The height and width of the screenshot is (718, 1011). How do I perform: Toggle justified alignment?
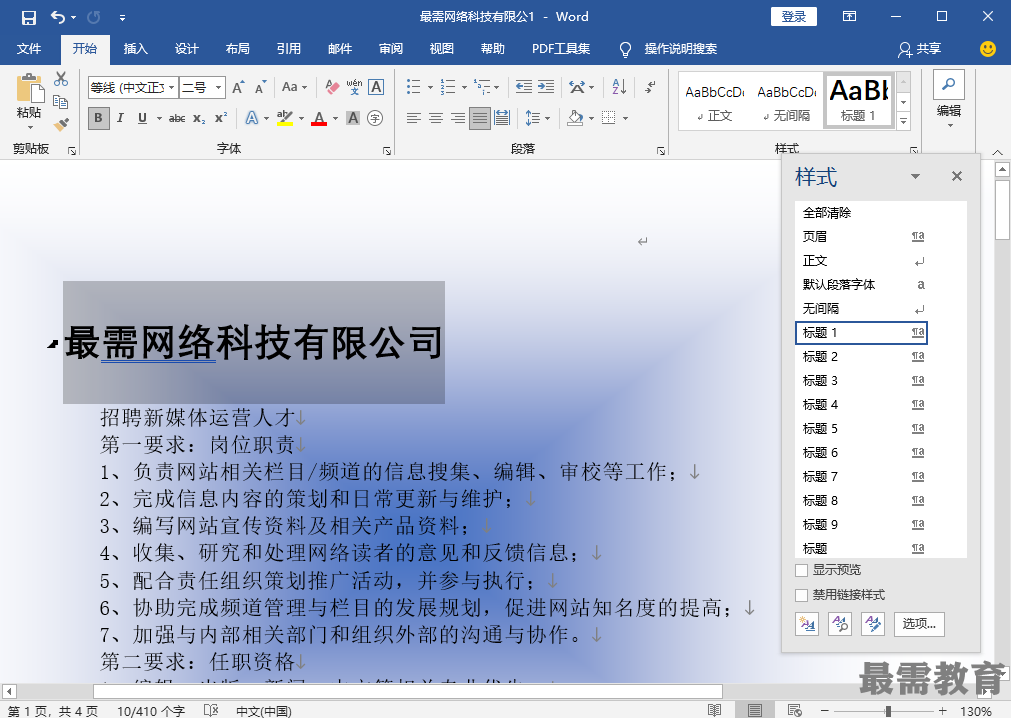point(480,118)
